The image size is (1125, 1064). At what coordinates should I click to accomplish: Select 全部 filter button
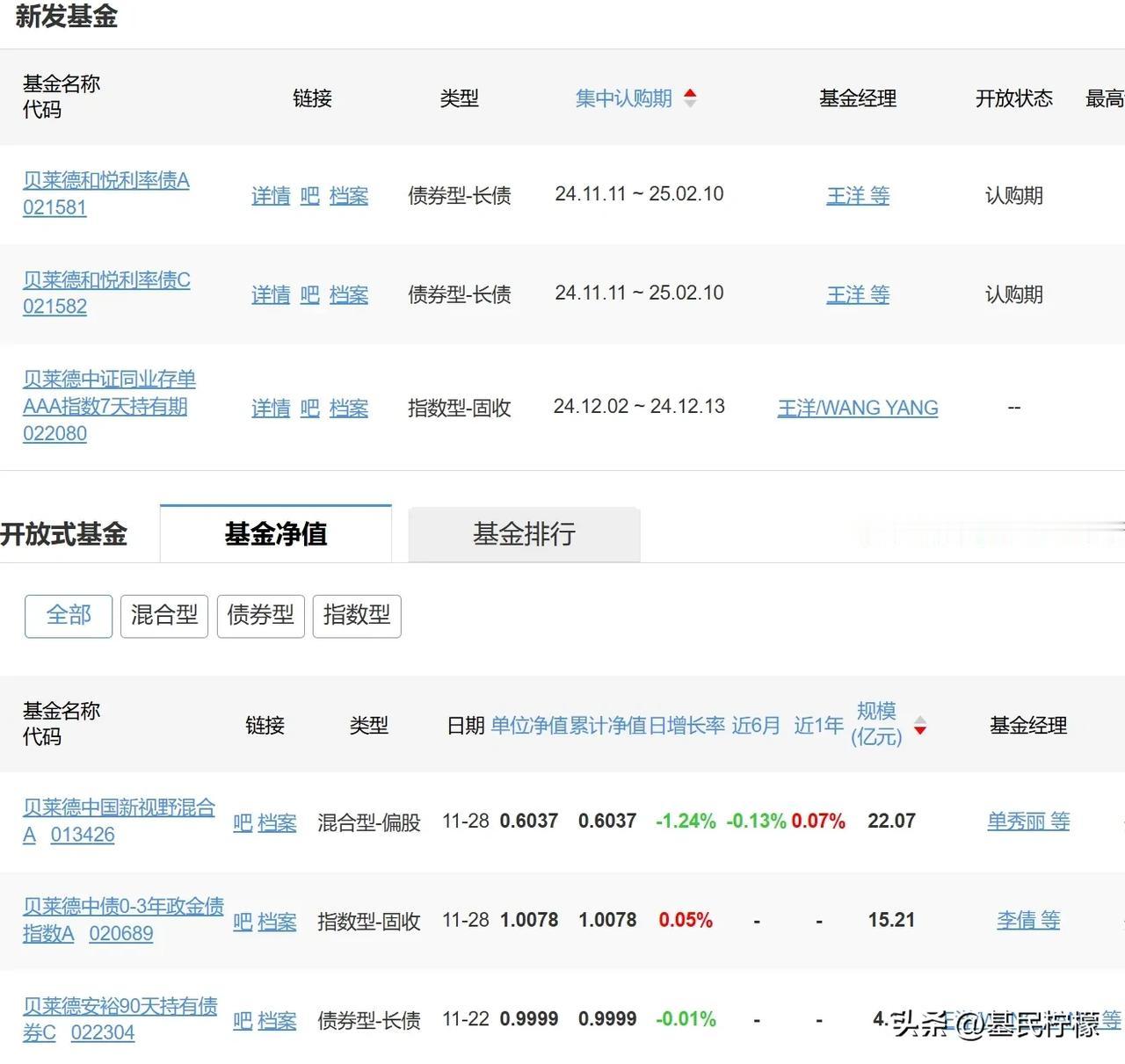coord(69,615)
